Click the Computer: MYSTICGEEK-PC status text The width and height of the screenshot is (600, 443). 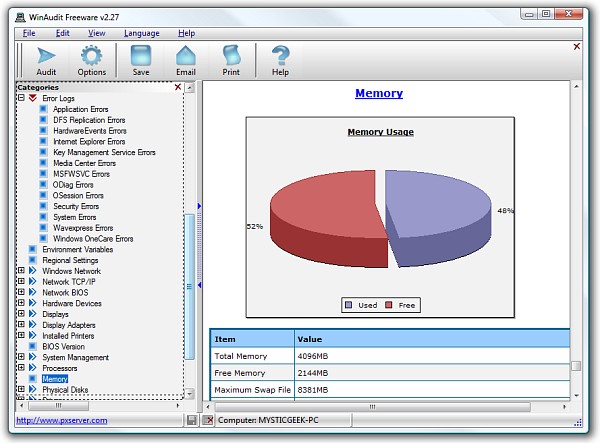click(x=268, y=420)
